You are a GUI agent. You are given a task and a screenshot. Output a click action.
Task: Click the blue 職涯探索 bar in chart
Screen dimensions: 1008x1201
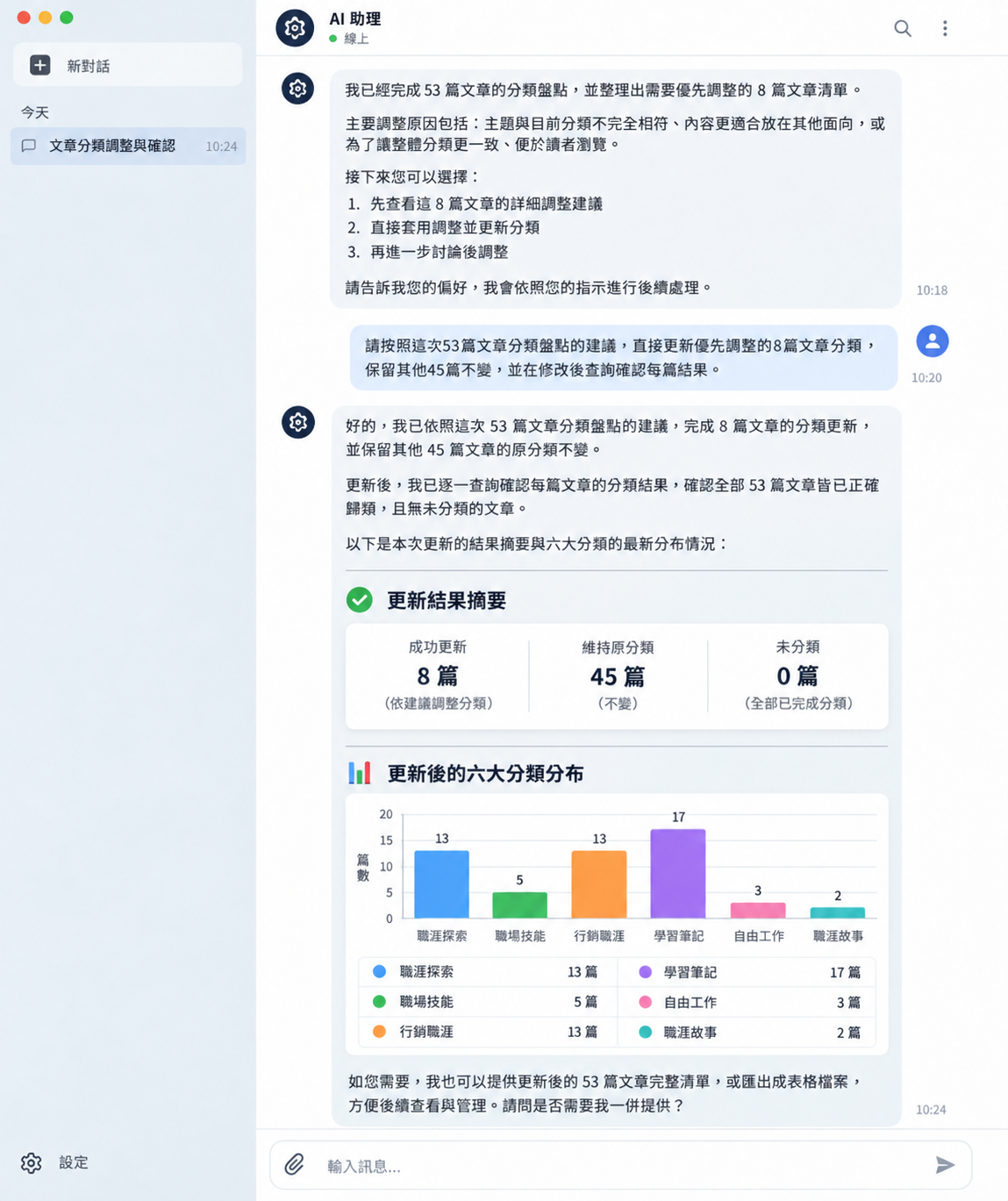[x=441, y=884]
